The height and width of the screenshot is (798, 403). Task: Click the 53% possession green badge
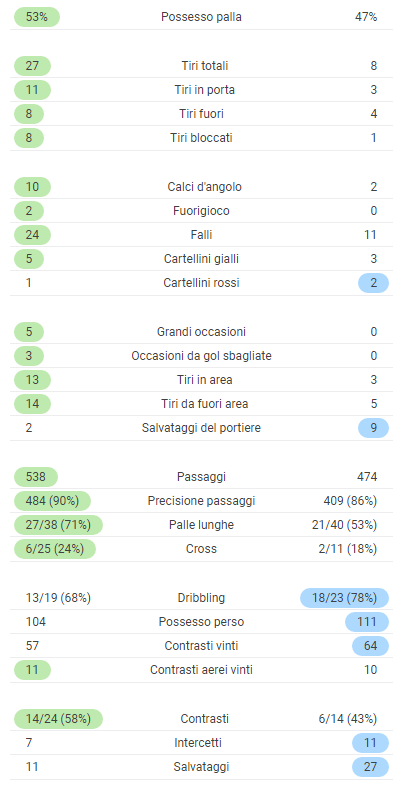37,17
